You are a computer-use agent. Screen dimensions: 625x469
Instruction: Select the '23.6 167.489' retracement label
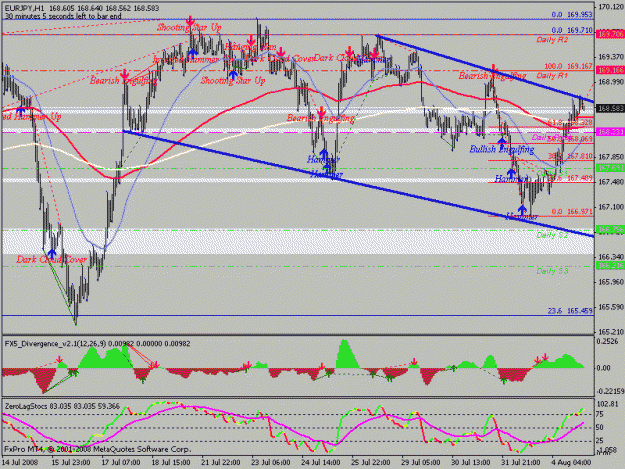[571, 178]
